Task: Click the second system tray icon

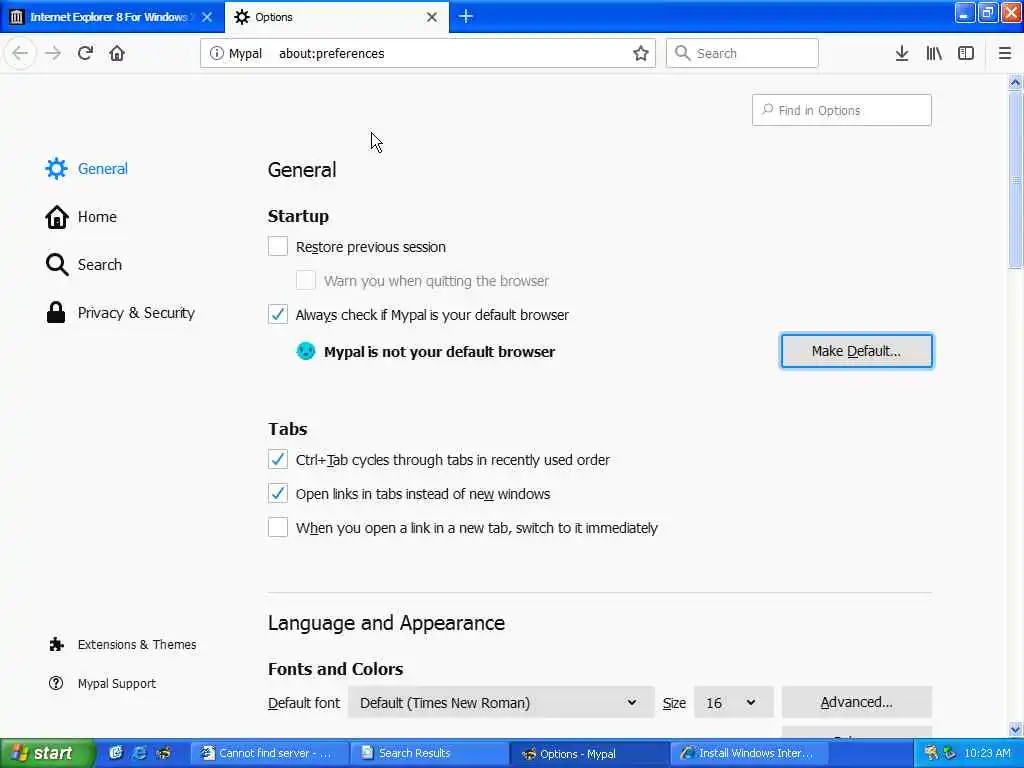Action: point(950,753)
